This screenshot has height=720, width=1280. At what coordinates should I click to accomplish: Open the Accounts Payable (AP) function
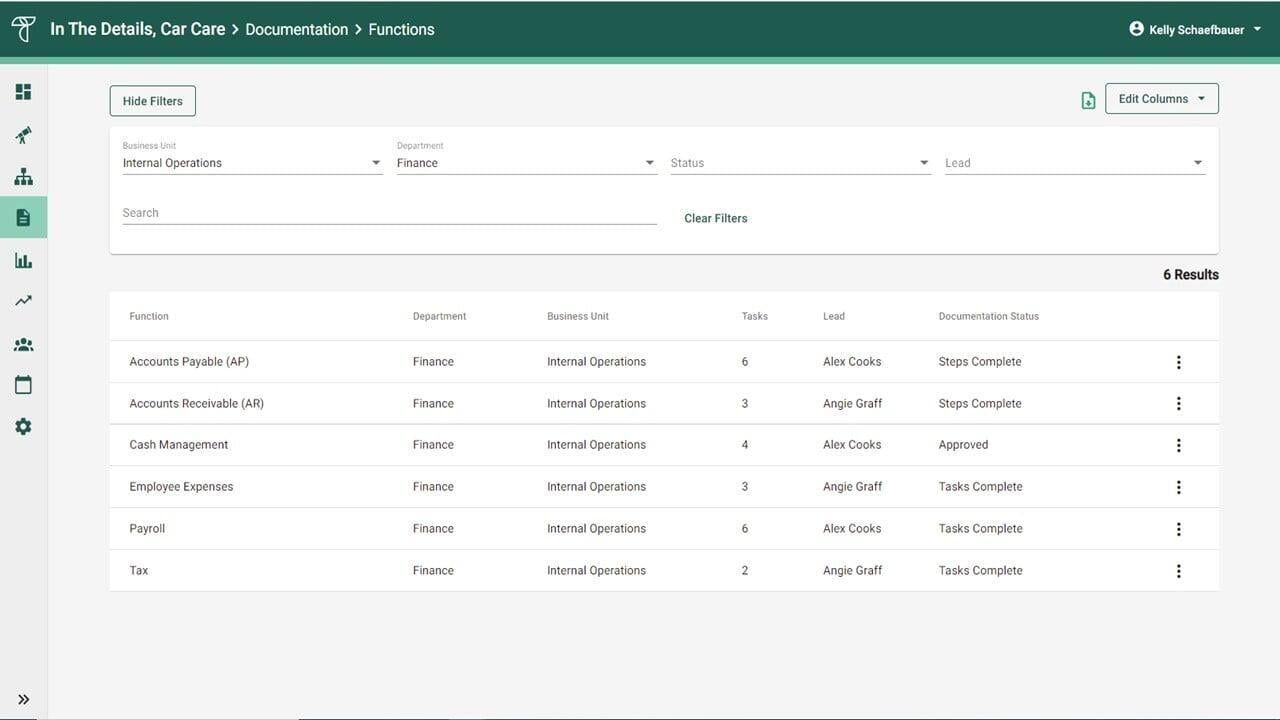click(x=189, y=362)
